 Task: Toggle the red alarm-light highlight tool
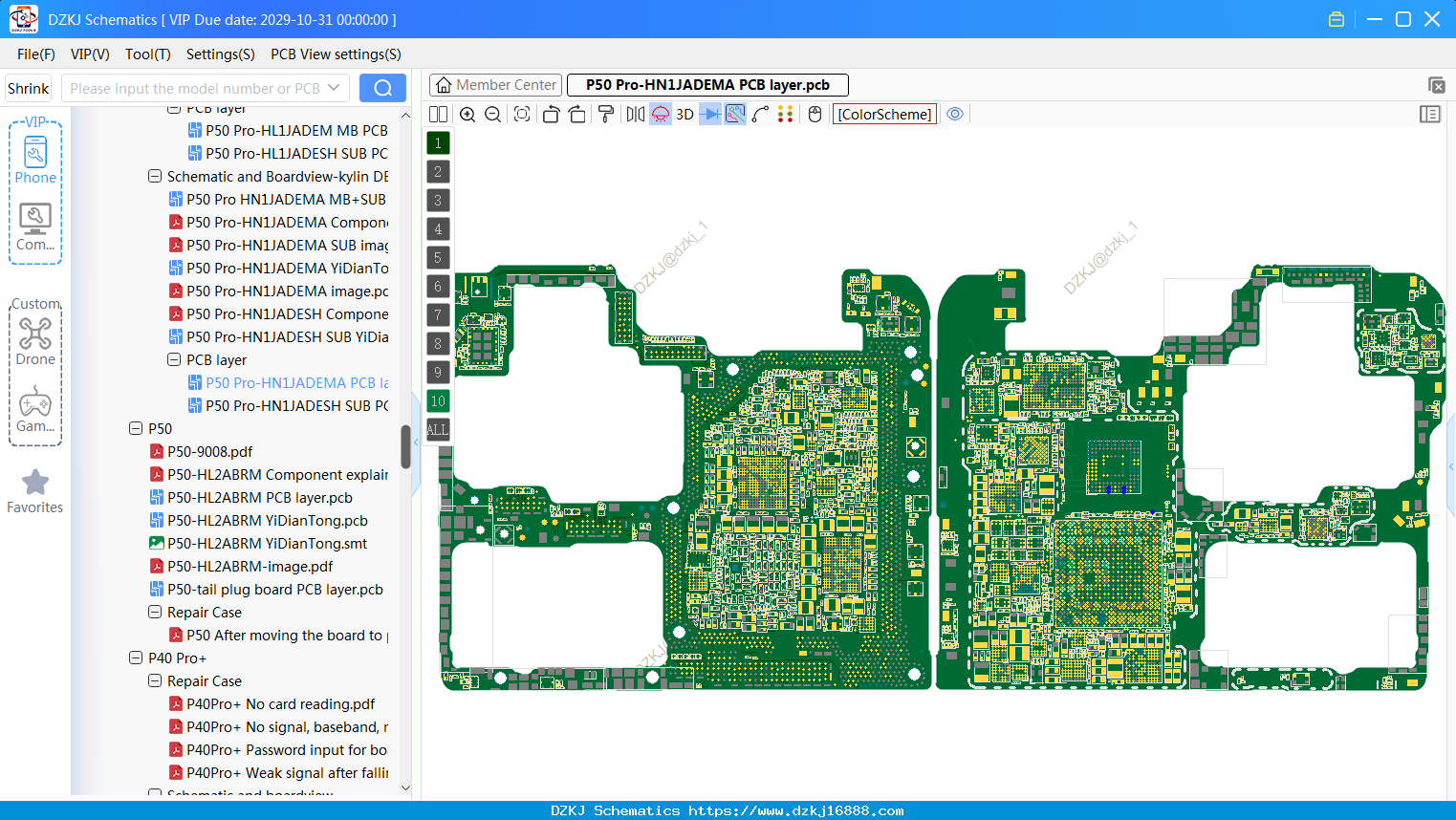tap(661, 114)
